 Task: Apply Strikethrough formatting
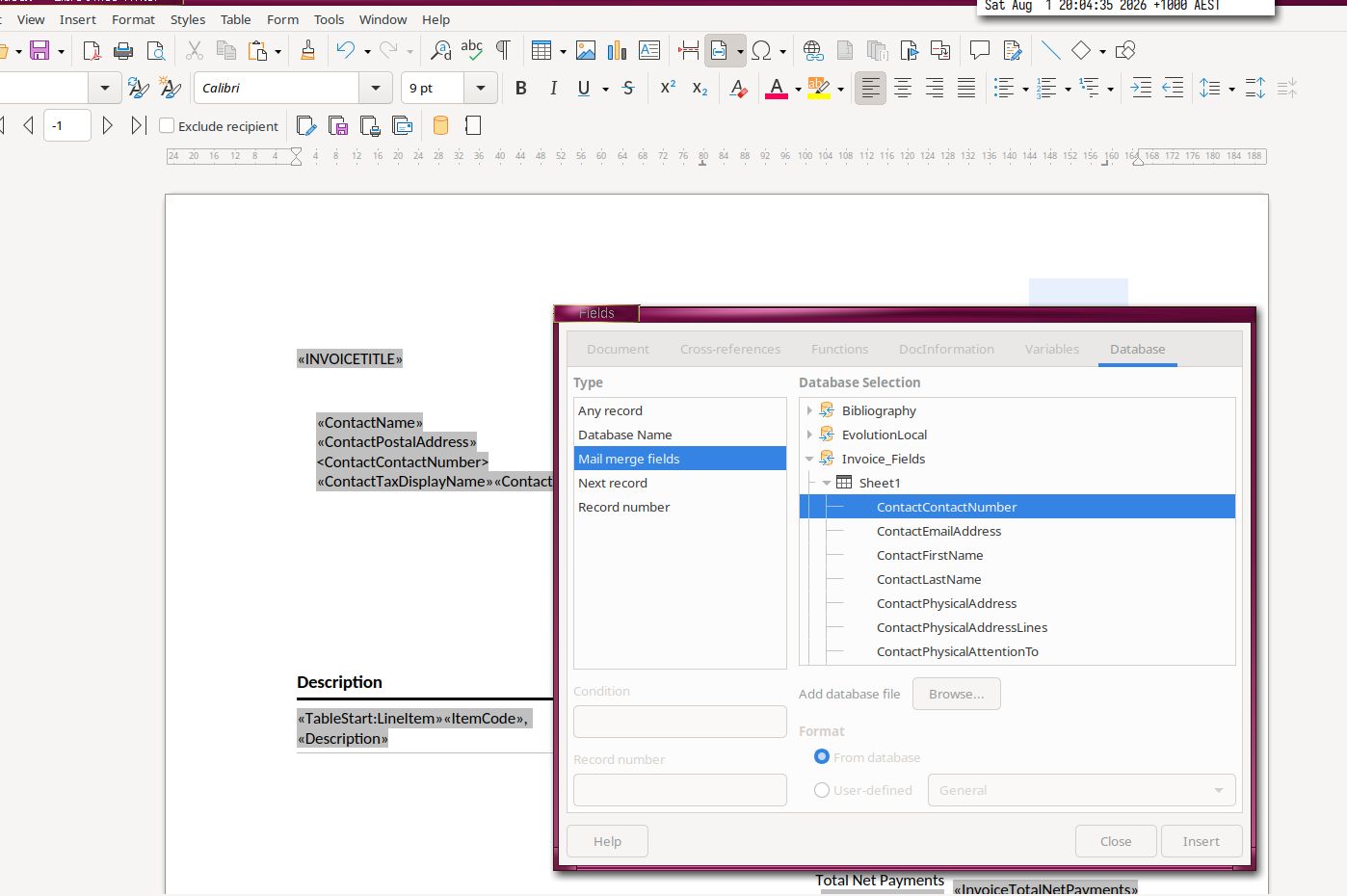pos(628,88)
